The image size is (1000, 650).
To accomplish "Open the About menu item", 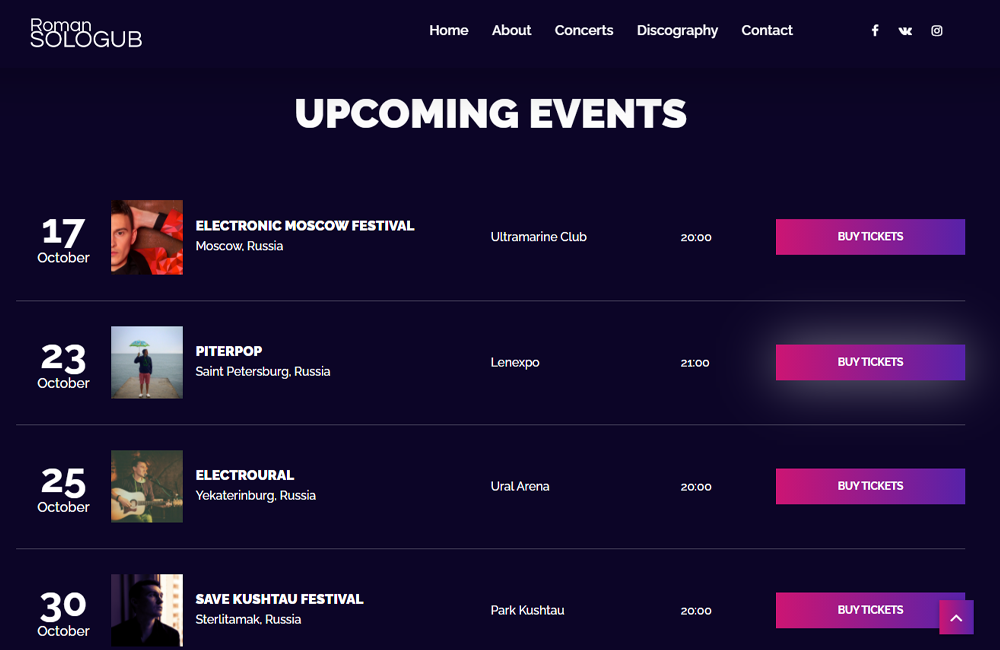I will pos(511,30).
